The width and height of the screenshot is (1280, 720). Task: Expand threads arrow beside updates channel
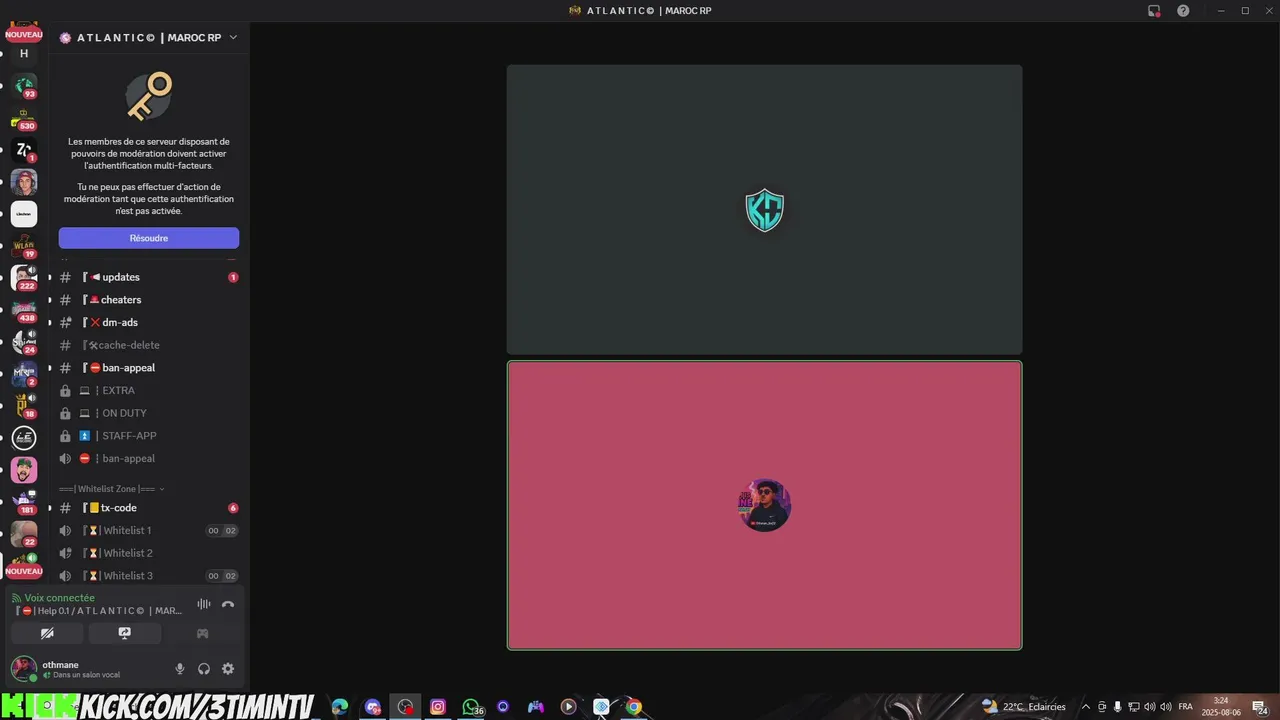(50, 277)
